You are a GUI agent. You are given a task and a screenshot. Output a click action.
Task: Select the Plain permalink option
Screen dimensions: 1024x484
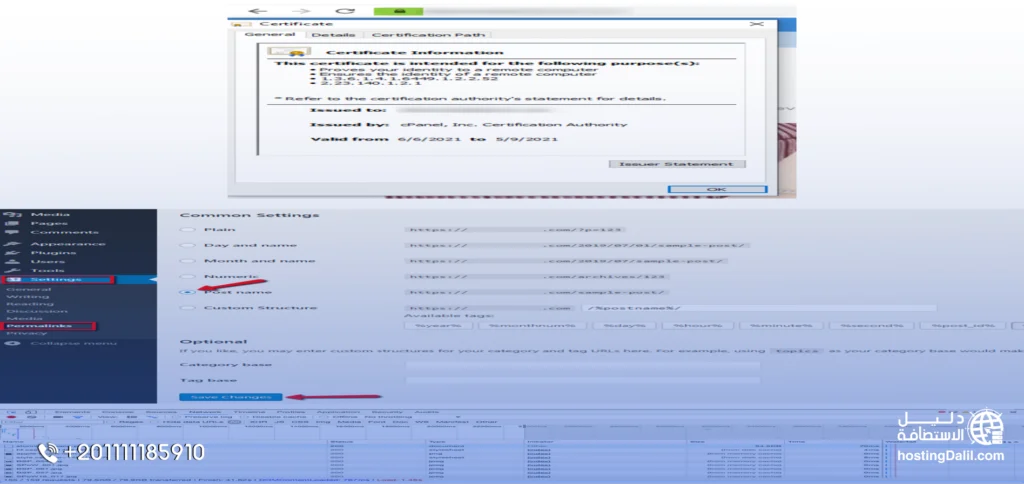point(187,230)
